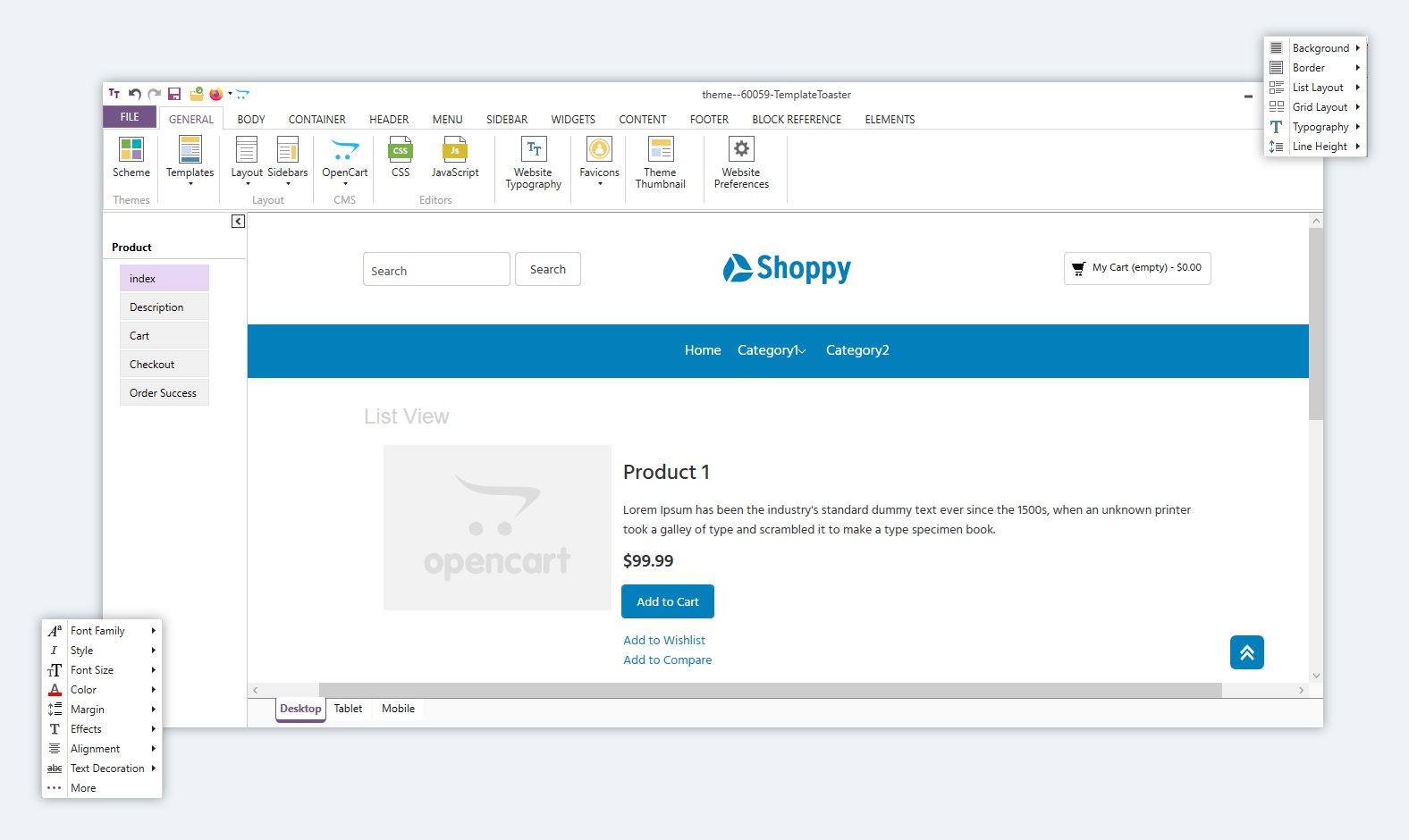Click the Add to Wishlist link

pos(664,640)
